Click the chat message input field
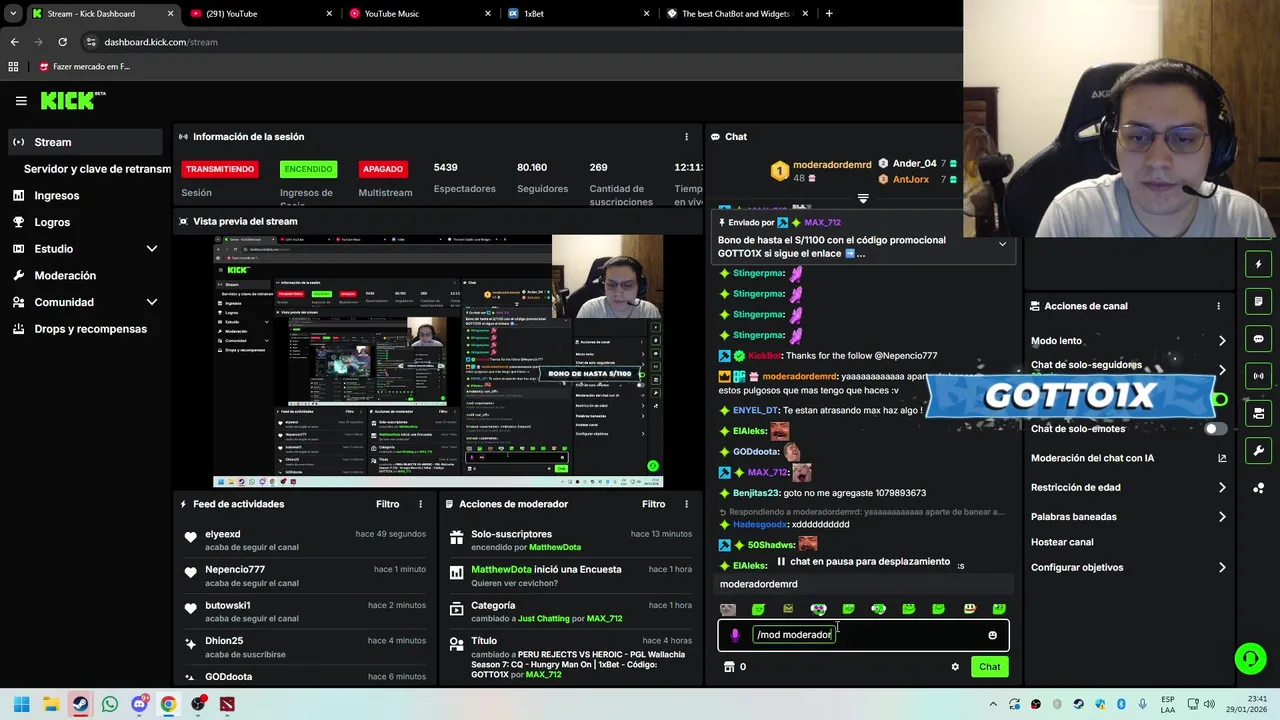The image size is (1280, 720). 863,635
